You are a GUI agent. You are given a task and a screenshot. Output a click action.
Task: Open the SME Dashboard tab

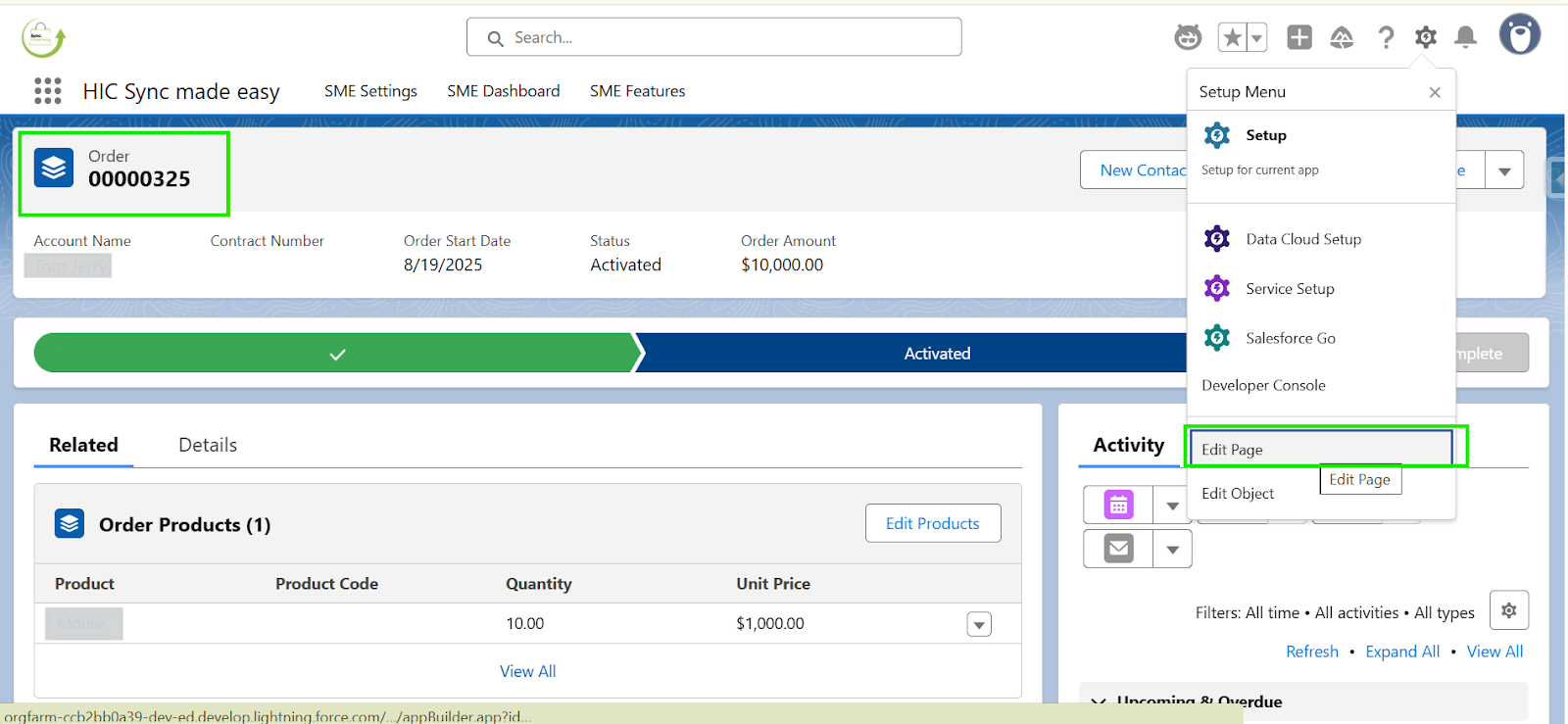pyautogui.click(x=504, y=91)
